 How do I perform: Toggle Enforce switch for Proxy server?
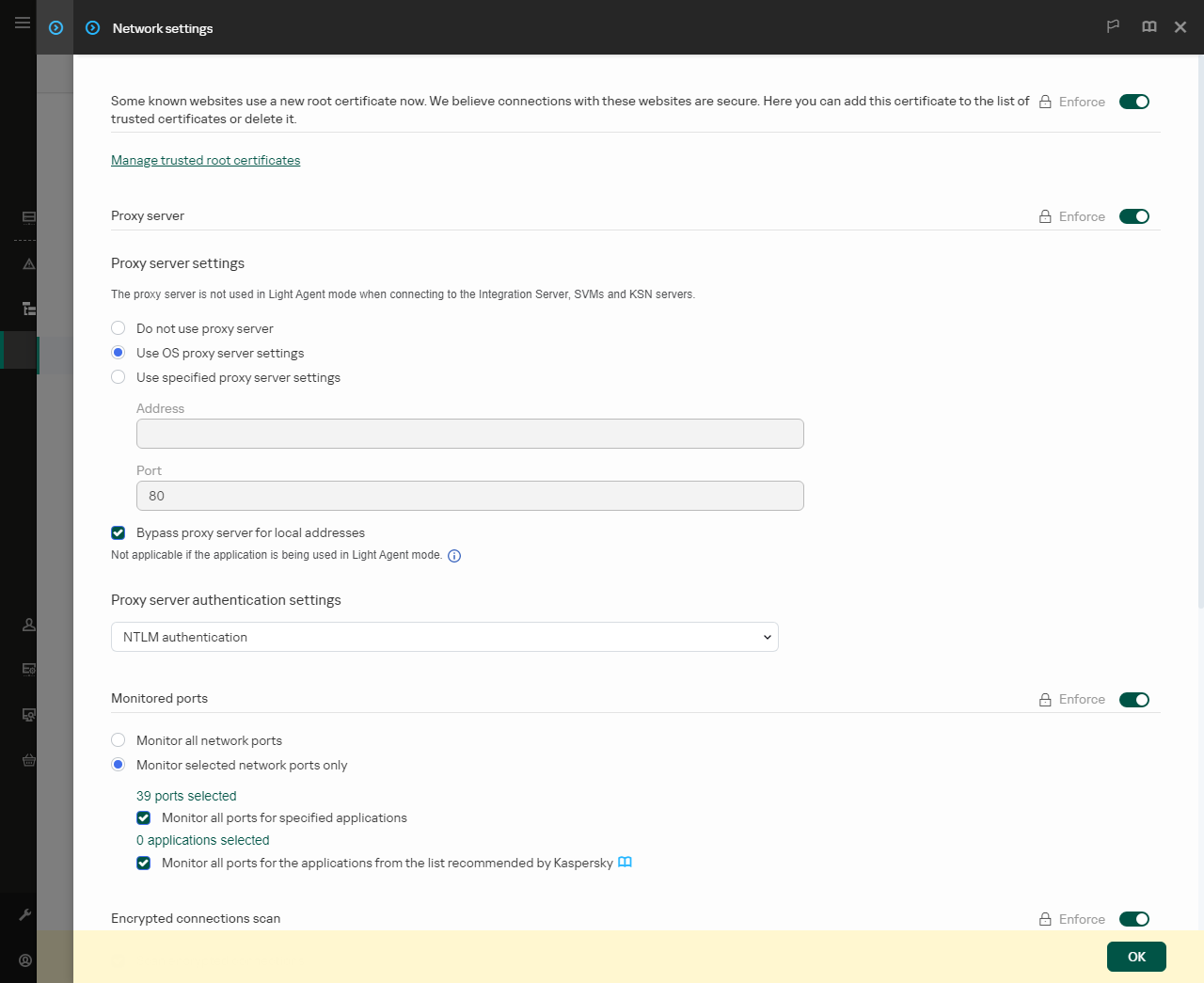(x=1133, y=216)
